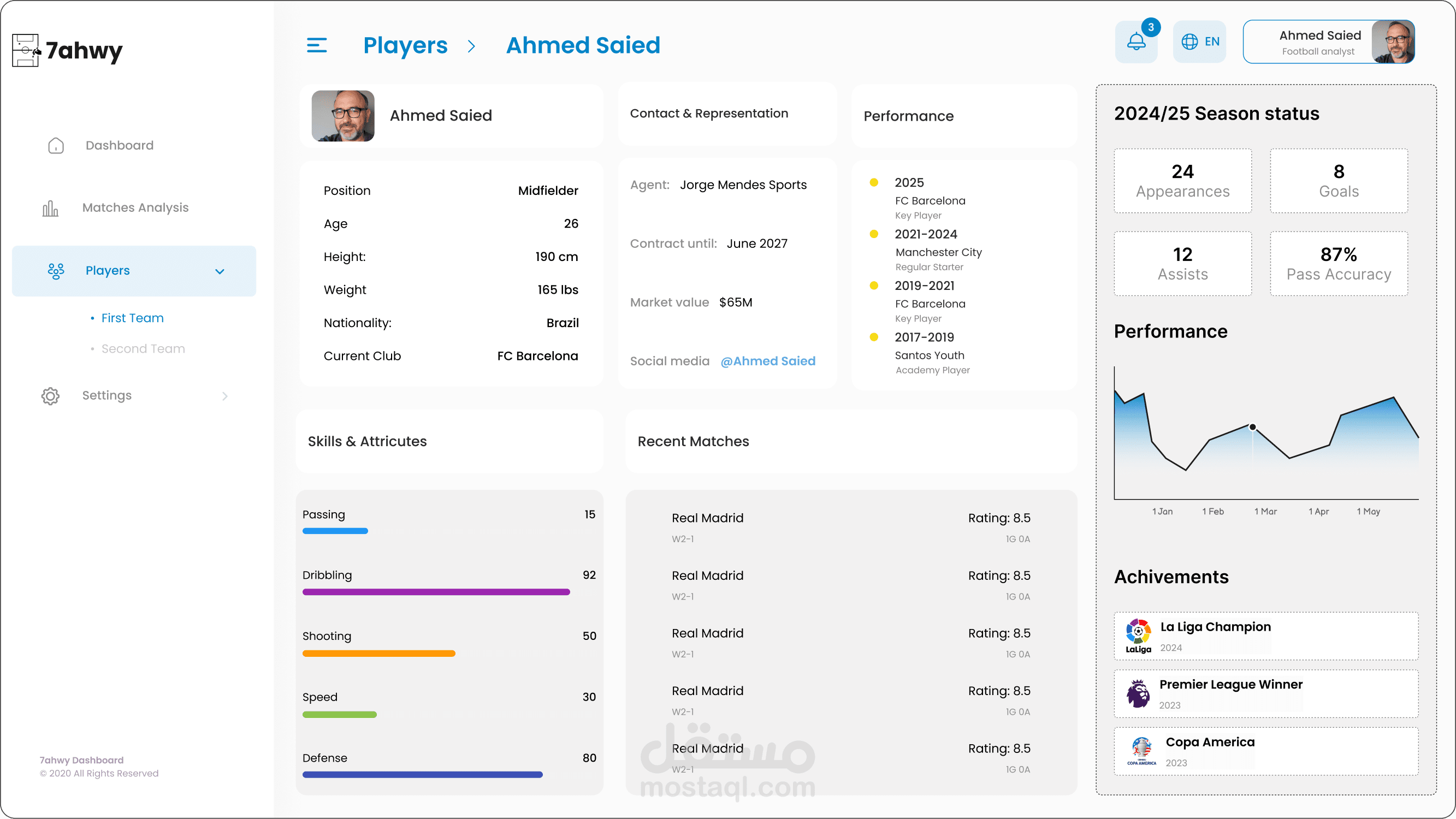Go to Players breadcrumb link

[405, 45]
